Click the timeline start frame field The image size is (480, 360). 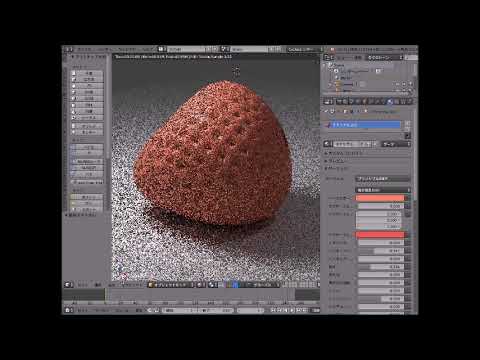pos(181,310)
